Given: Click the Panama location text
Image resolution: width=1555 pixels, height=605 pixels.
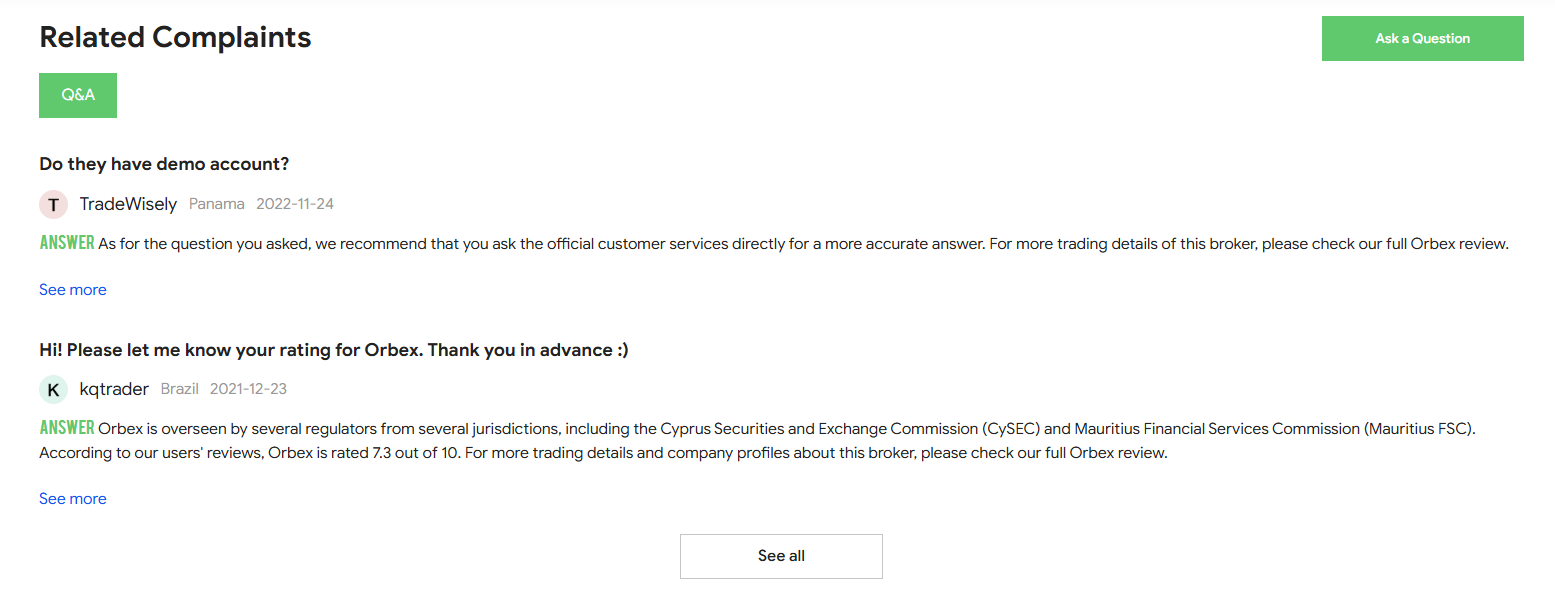Looking at the screenshot, I should tap(216, 204).
